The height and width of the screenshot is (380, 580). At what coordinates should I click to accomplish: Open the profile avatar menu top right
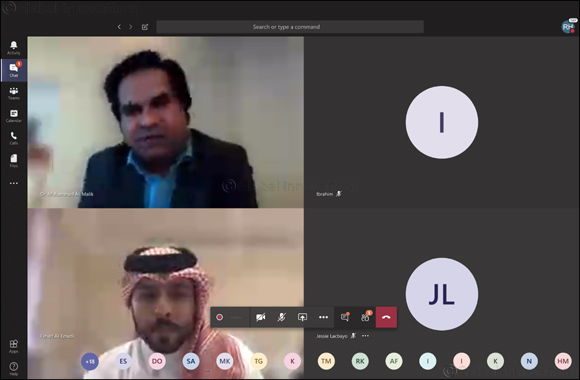568,27
